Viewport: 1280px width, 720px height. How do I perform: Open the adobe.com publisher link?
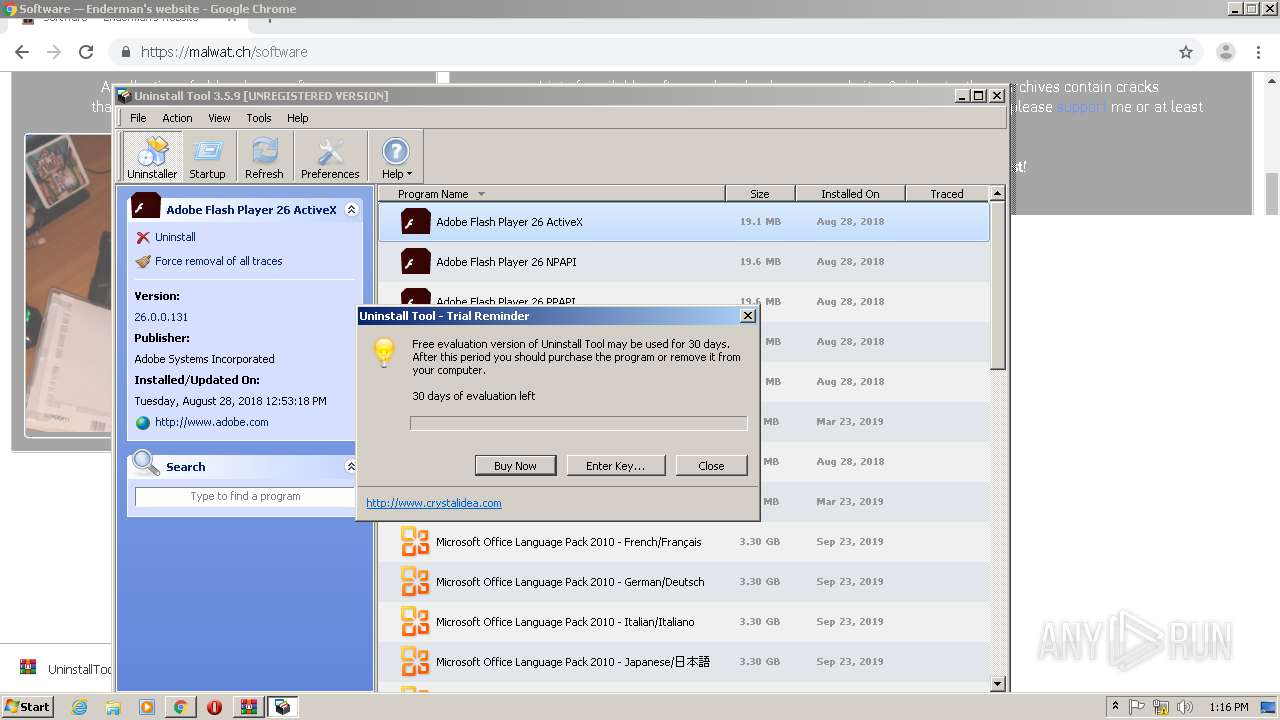(x=211, y=422)
